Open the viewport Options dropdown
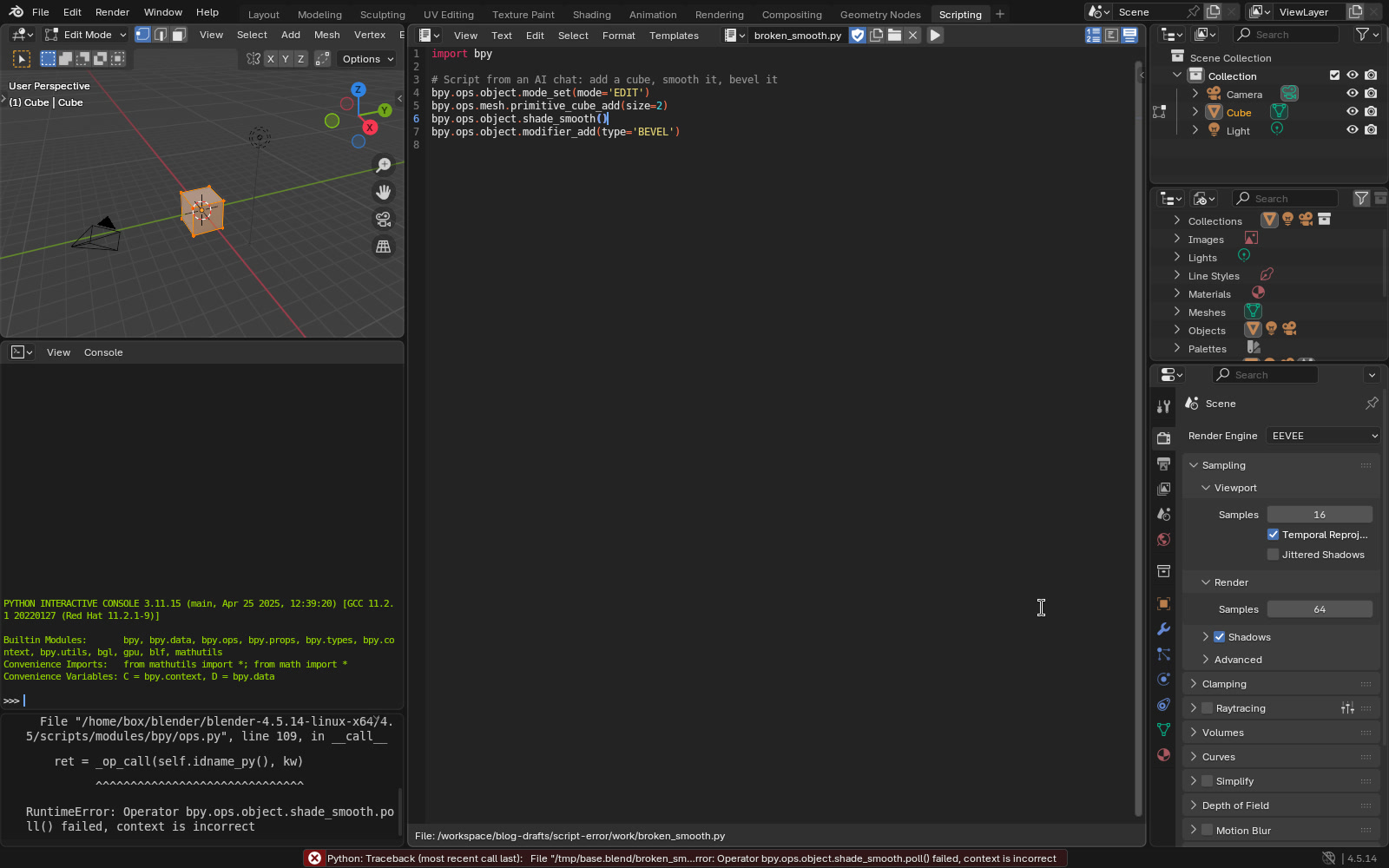Viewport: 1389px width, 868px height. click(366, 59)
